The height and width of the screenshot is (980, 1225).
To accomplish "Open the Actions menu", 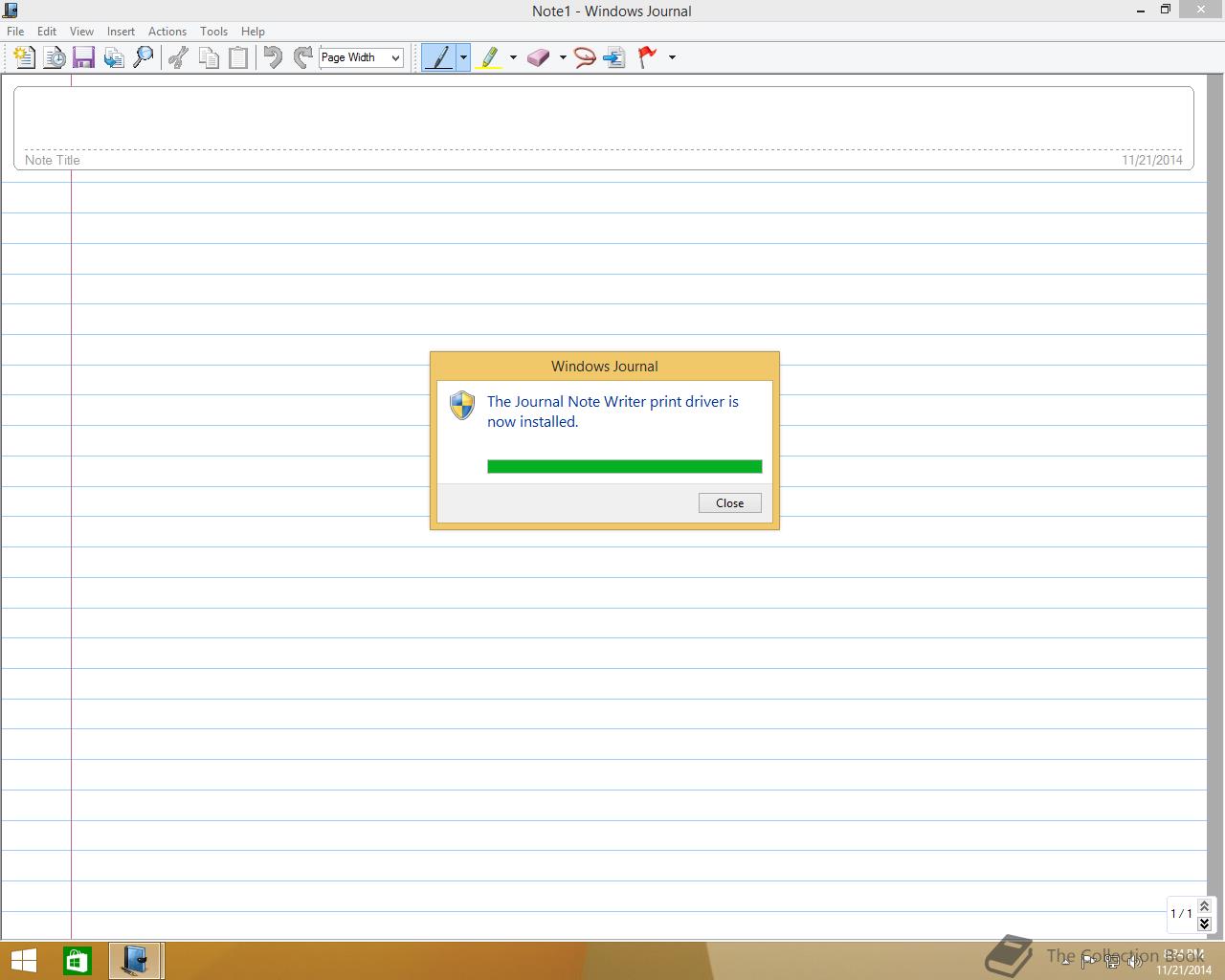I will tap(167, 32).
